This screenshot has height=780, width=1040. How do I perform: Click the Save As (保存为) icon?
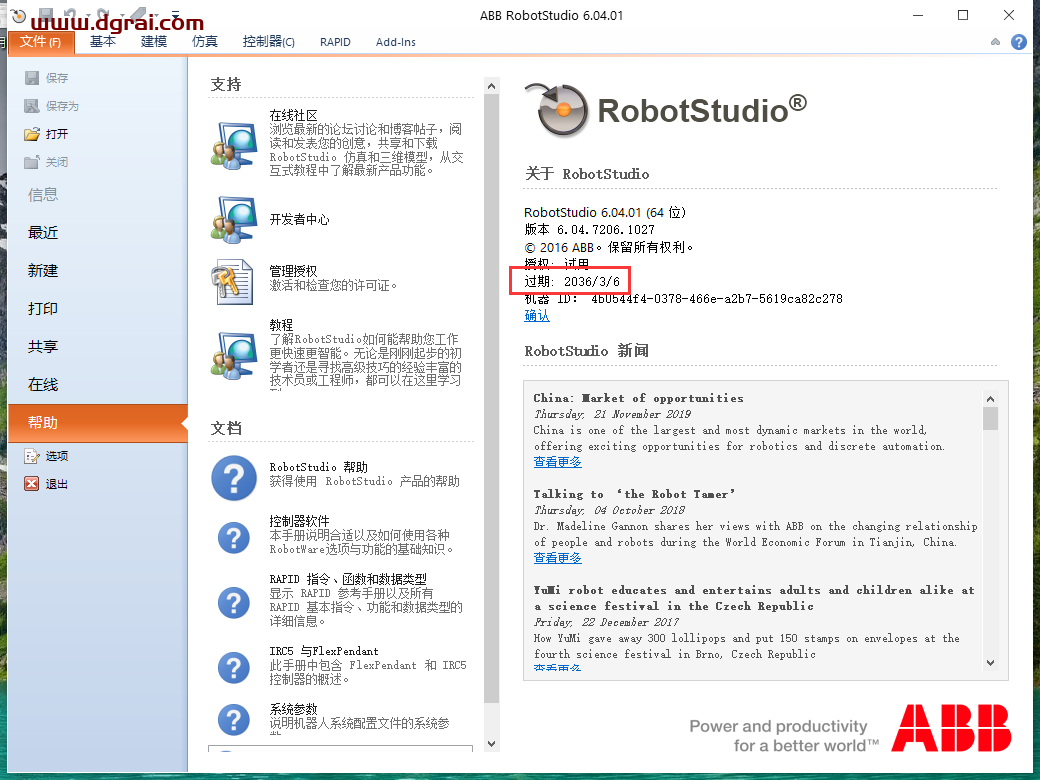point(32,106)
